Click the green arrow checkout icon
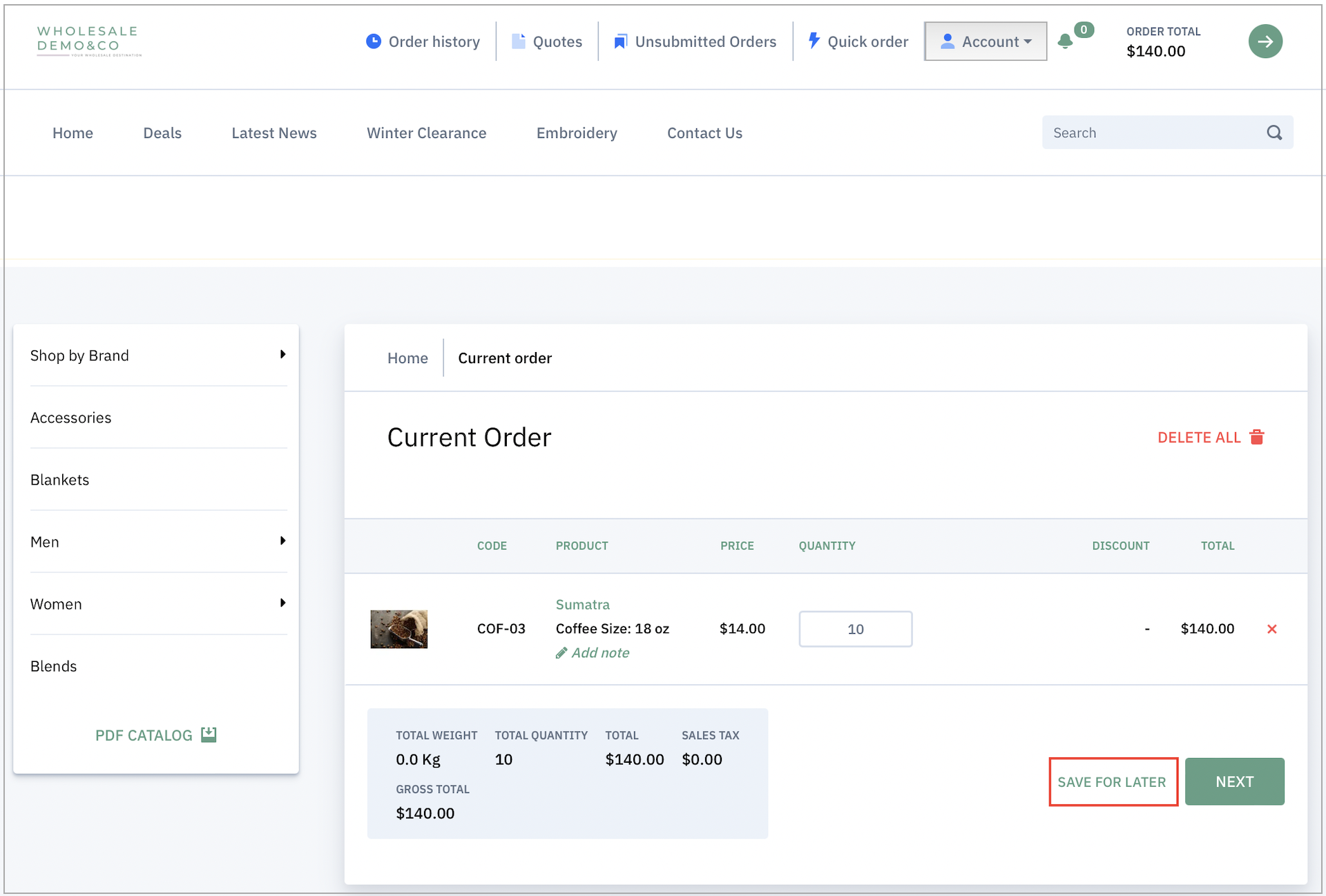Image resolution: width=1326 pixels, height=896 pixels. (x=1265, y=41)
